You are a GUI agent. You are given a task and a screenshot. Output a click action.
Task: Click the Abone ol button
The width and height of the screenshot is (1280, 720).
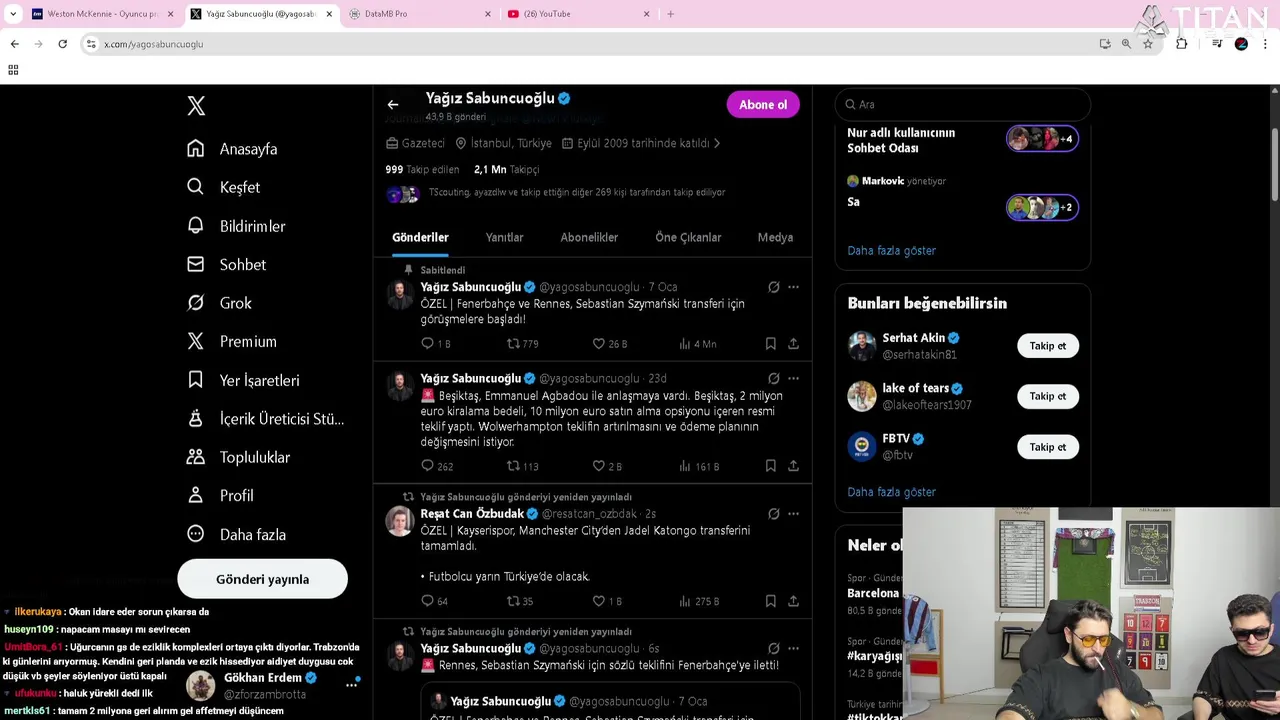pos(763,105)
